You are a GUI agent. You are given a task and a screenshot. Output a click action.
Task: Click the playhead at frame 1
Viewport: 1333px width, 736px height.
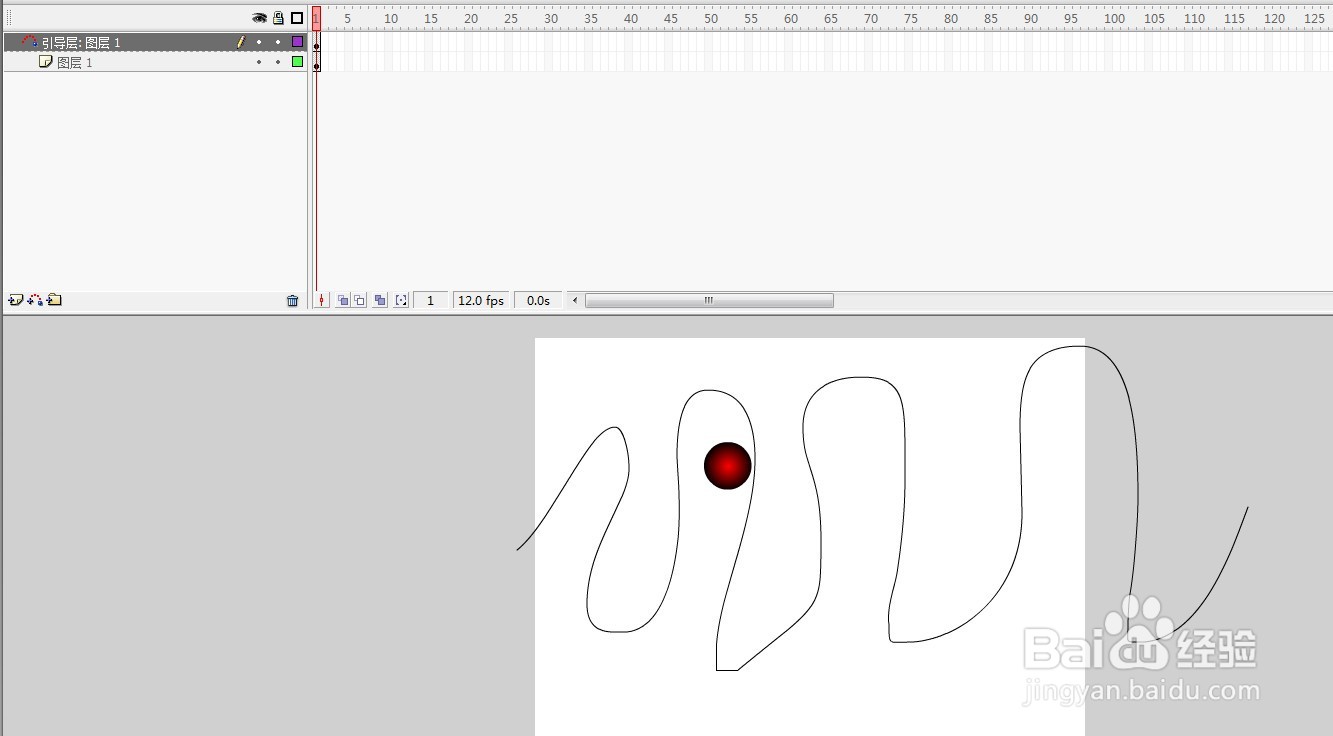click(317, 18)
